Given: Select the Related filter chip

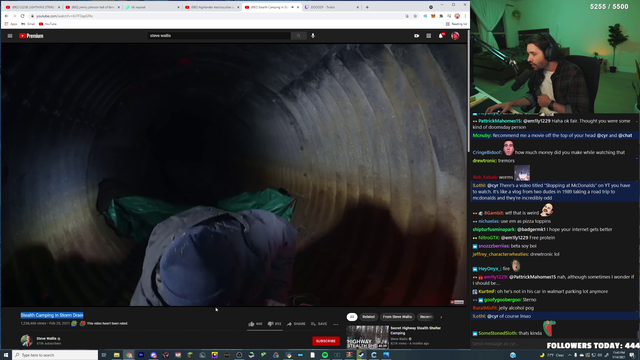Looking at the screenshot, I should tap(368, 317).
